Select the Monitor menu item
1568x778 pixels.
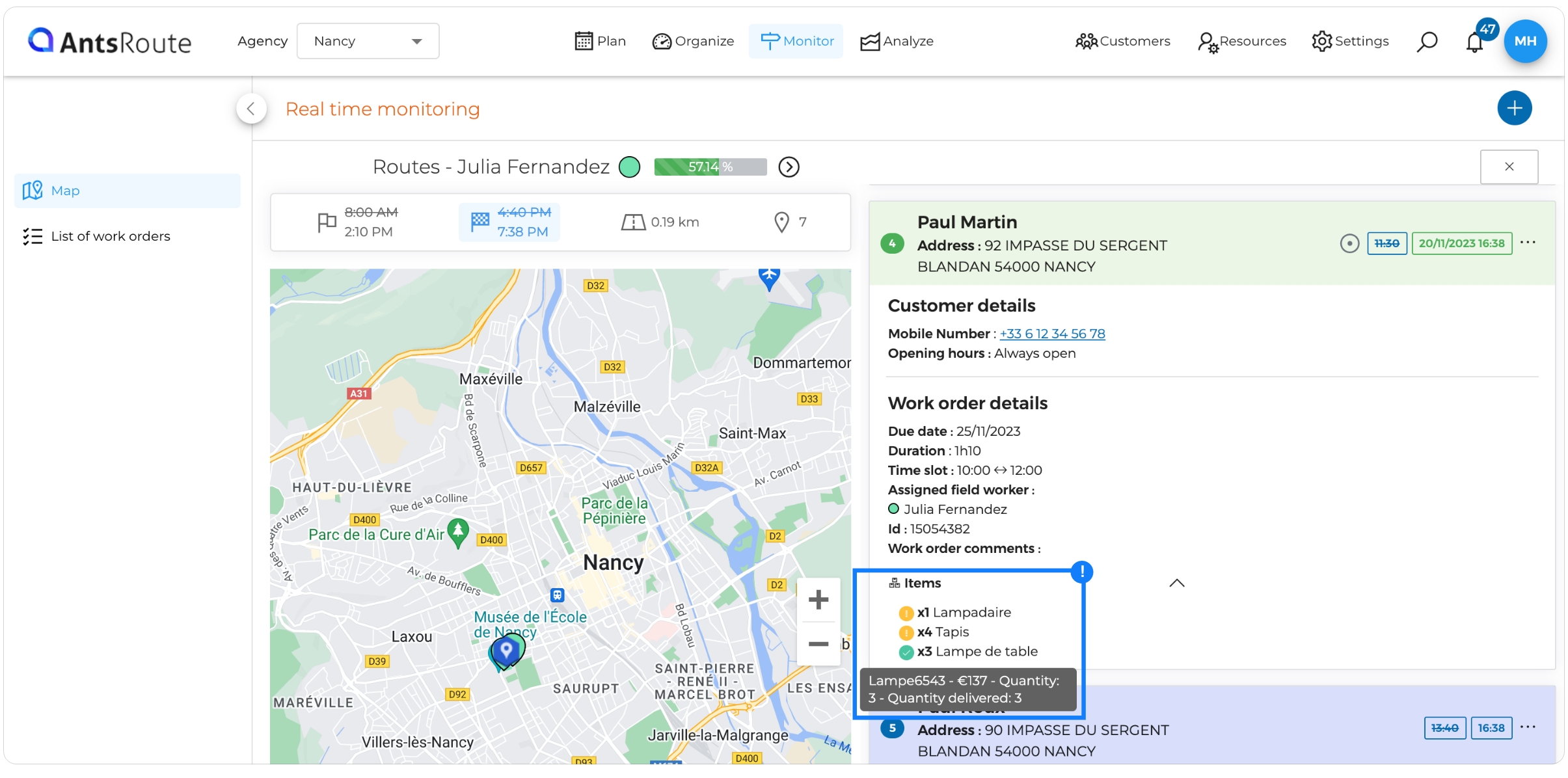tap(796, 41)
